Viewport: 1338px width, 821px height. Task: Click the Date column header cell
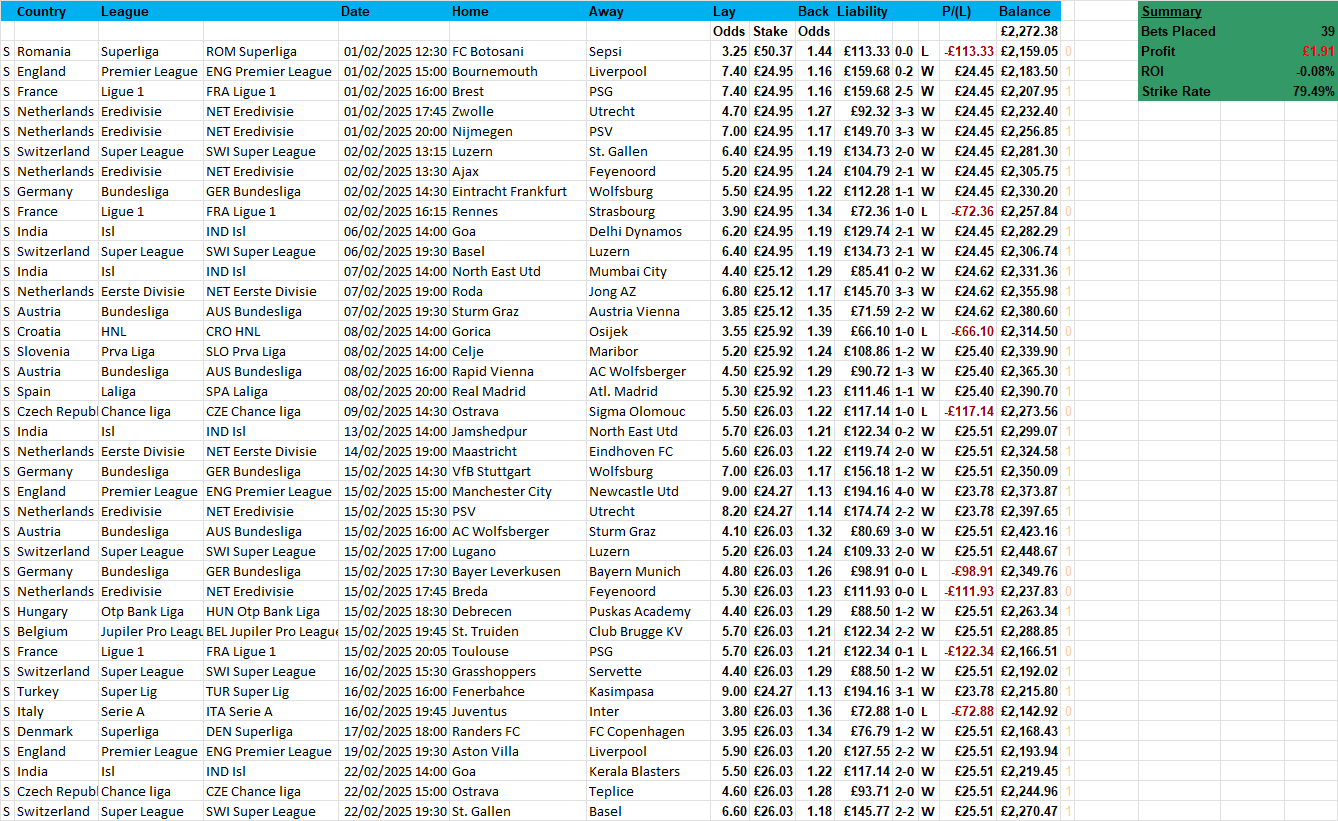coord(394,11)
